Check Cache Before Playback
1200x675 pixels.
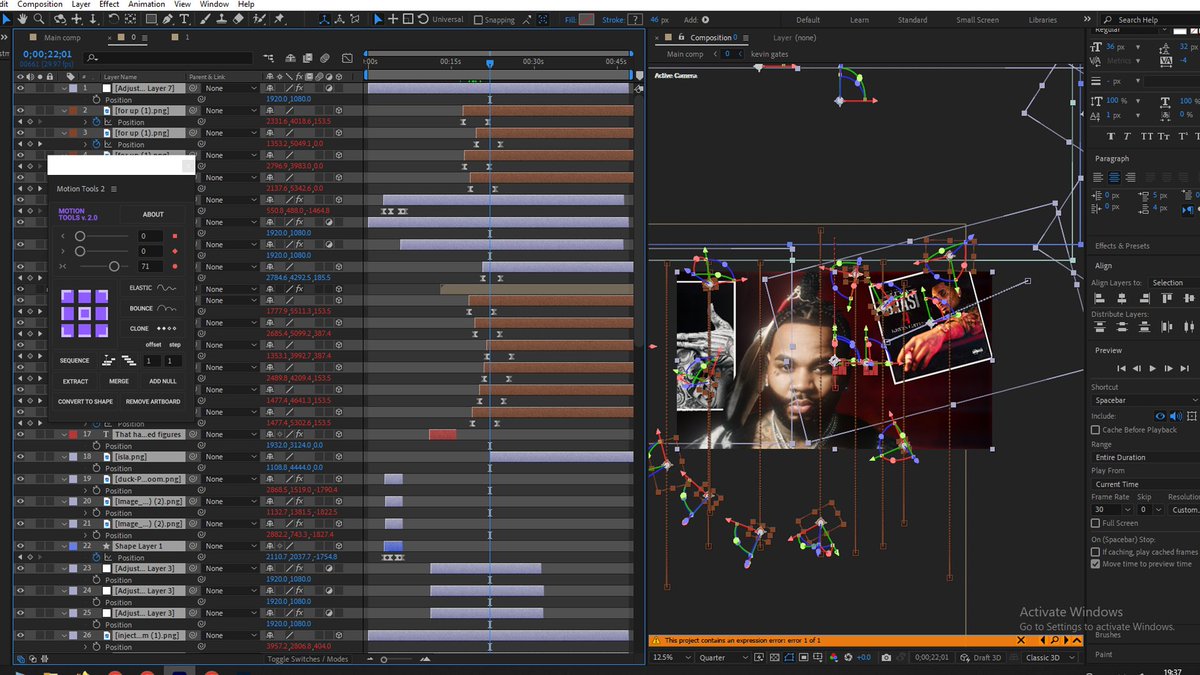coord(1096,430)
